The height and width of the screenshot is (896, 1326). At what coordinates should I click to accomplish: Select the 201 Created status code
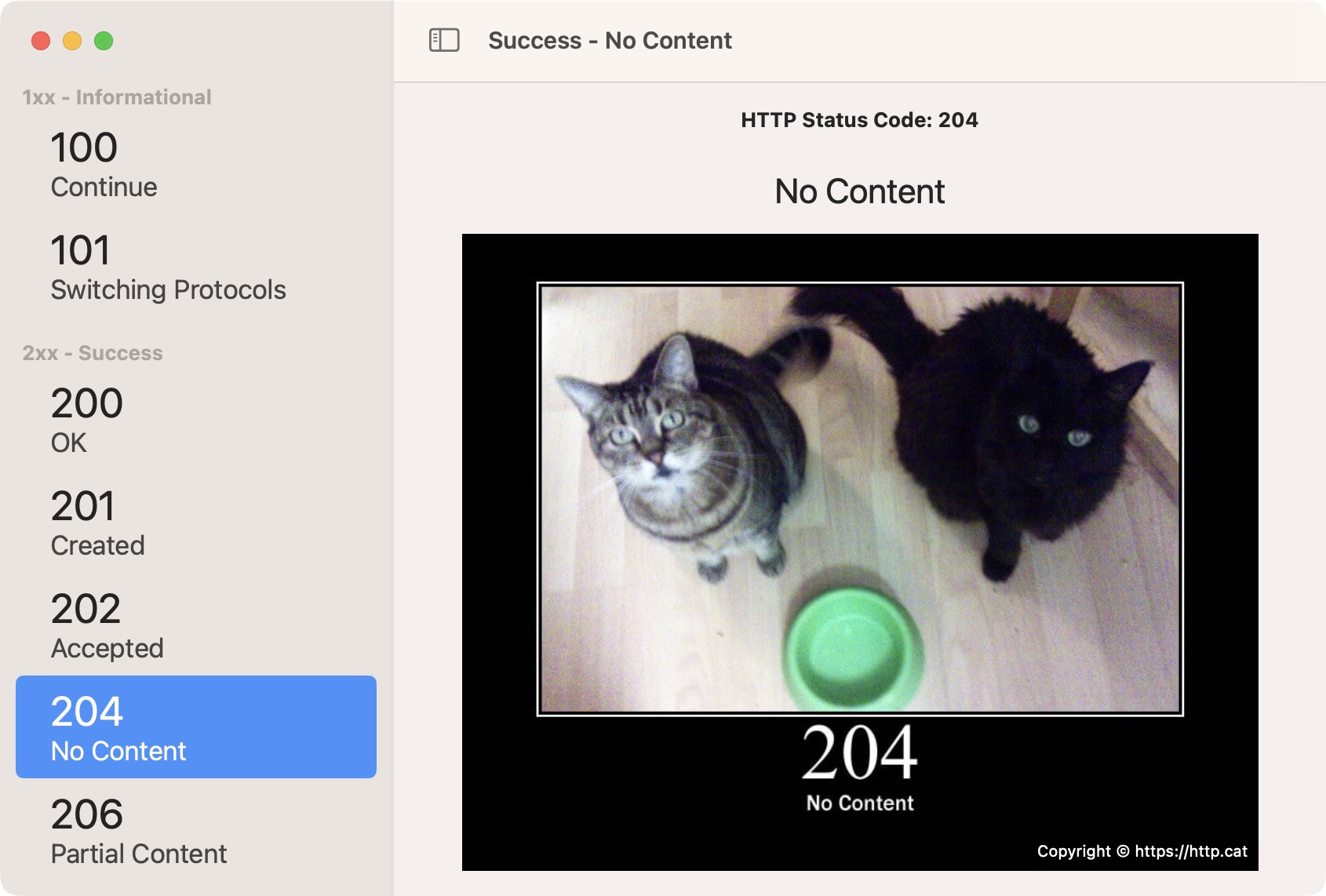(196, 523)
